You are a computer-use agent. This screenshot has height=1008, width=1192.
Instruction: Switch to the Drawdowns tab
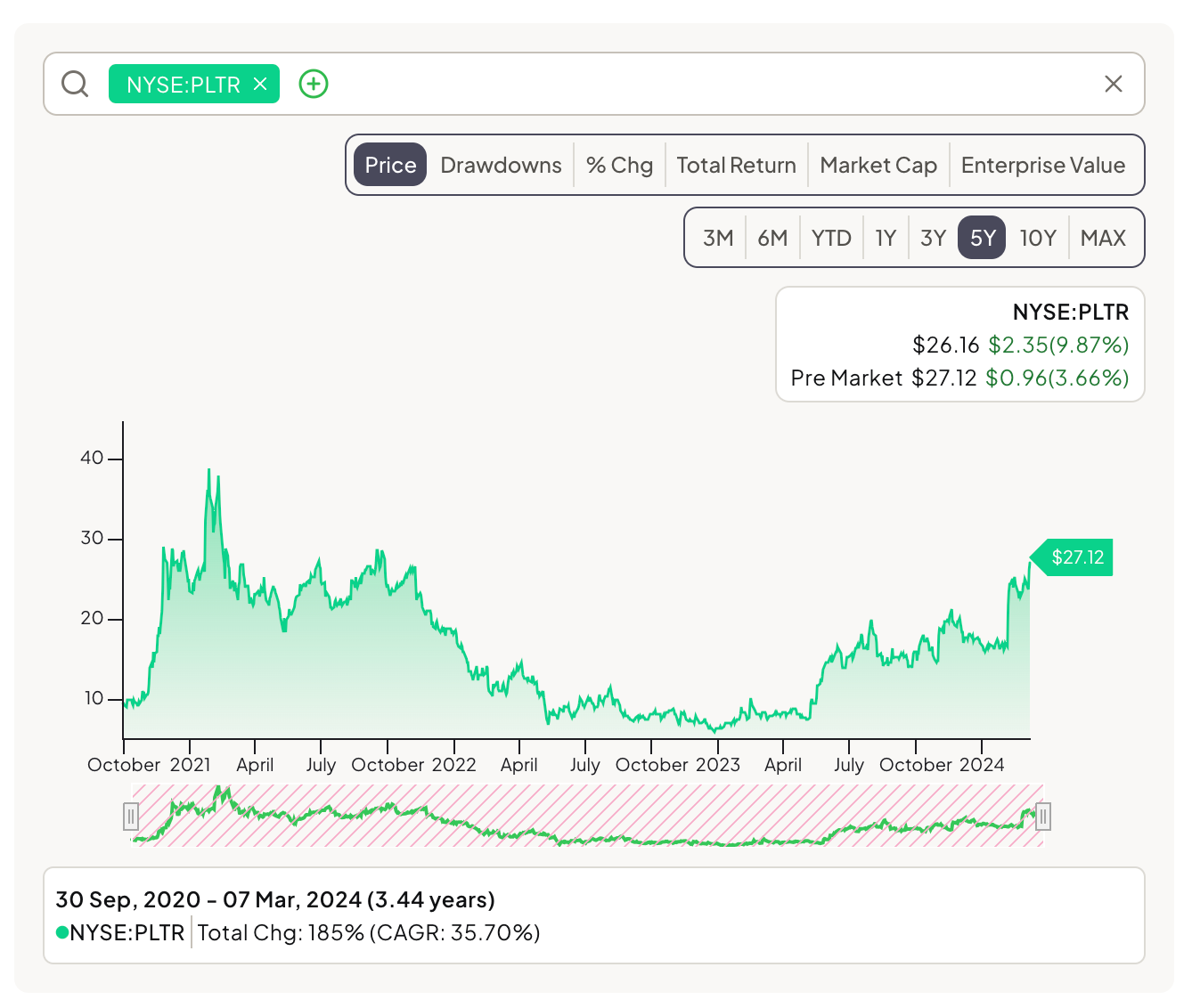coord(501,165)
